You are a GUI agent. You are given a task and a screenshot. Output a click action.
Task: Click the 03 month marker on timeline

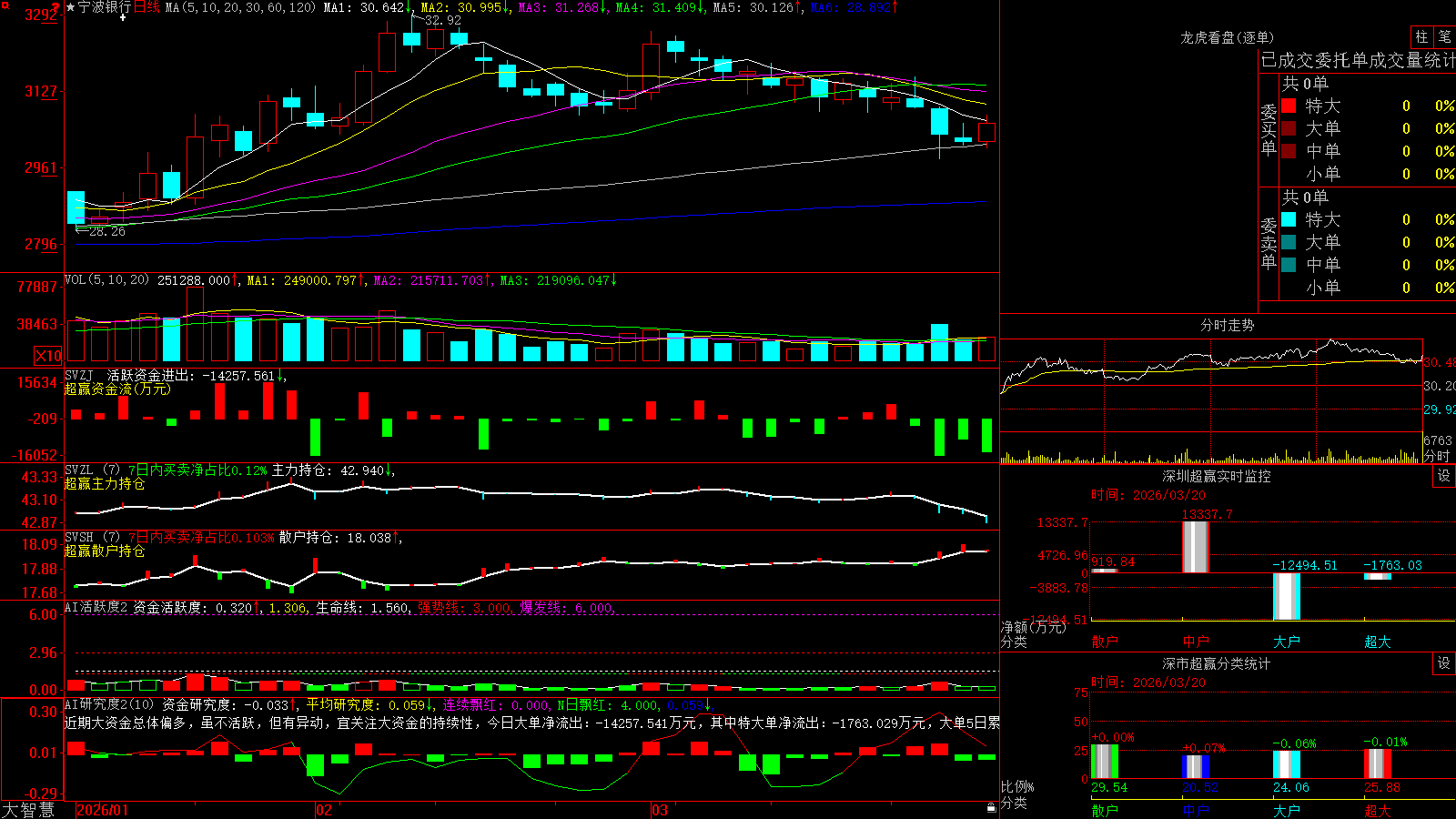pyautogui.click(x=660, y=810)
